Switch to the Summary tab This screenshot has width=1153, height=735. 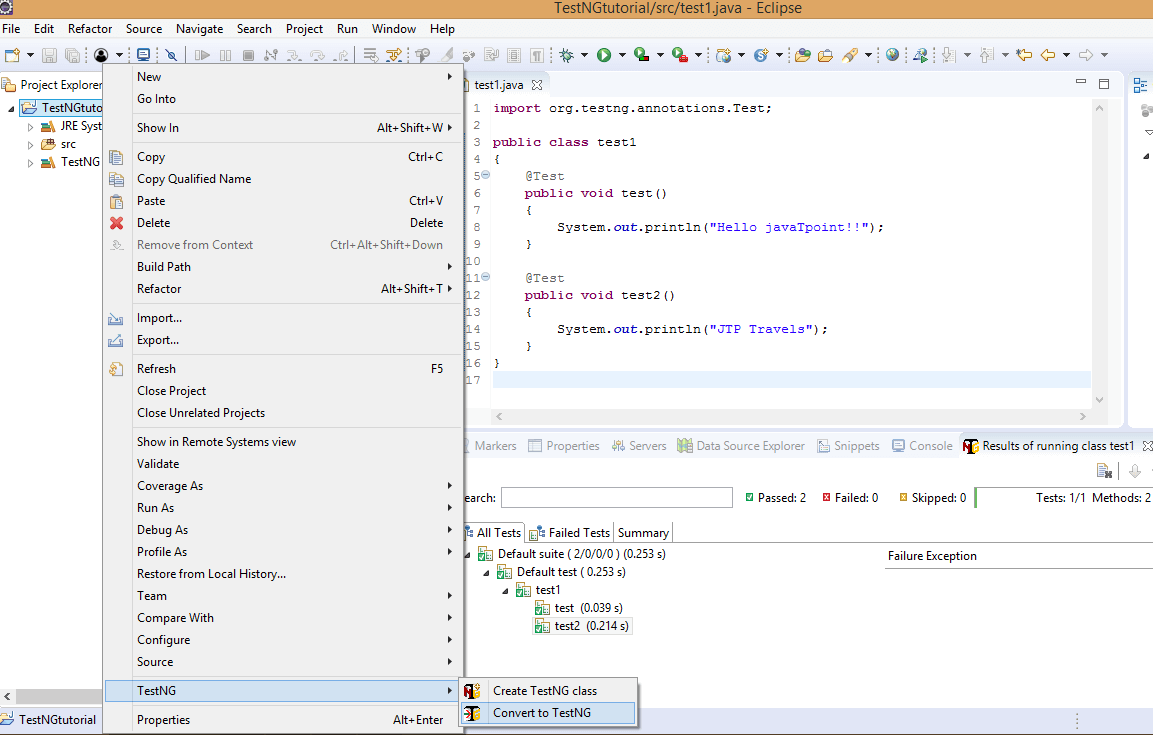[643, 533]
